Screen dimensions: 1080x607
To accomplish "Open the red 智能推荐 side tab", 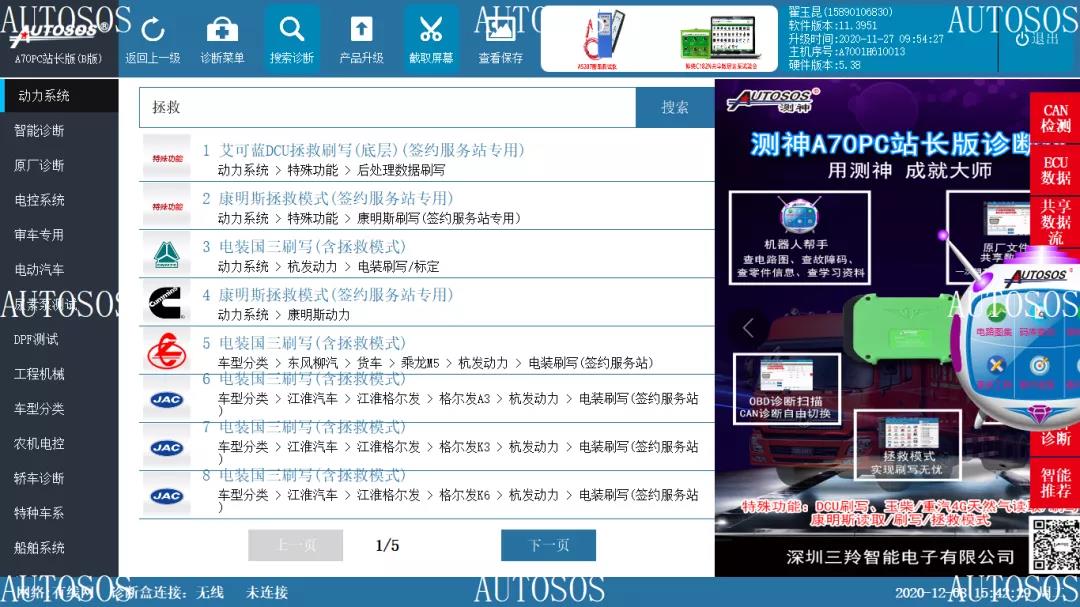I will [x=1055, y=483].
